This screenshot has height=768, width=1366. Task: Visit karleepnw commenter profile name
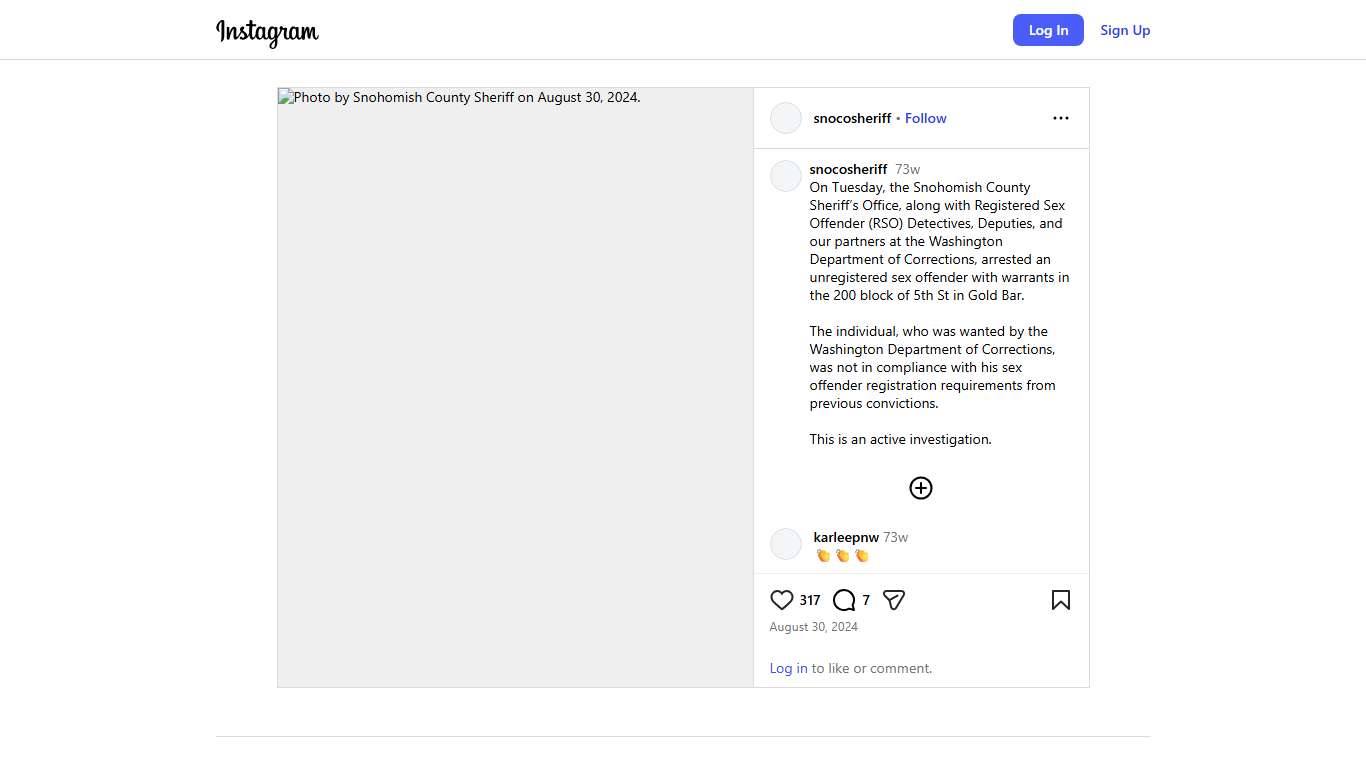click(x=846, y=537)
